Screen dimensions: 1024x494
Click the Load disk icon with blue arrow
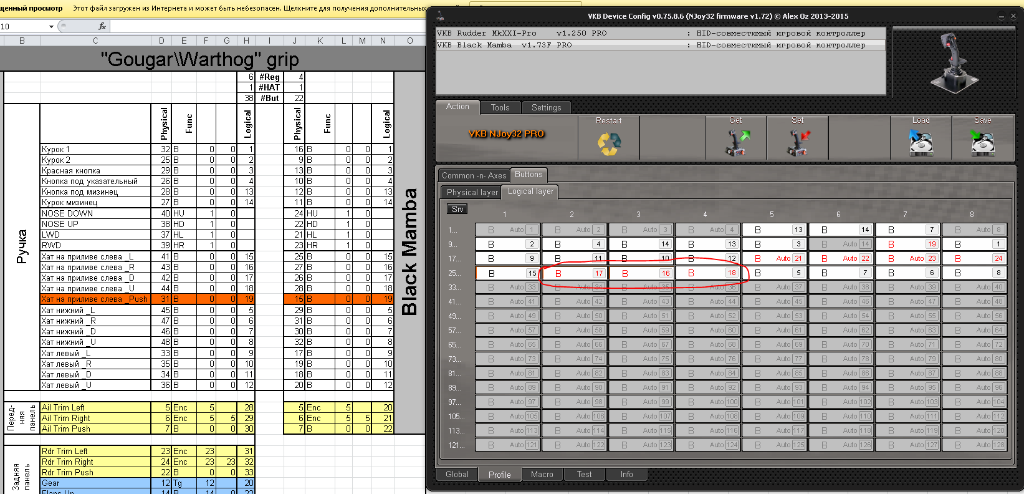921,143
